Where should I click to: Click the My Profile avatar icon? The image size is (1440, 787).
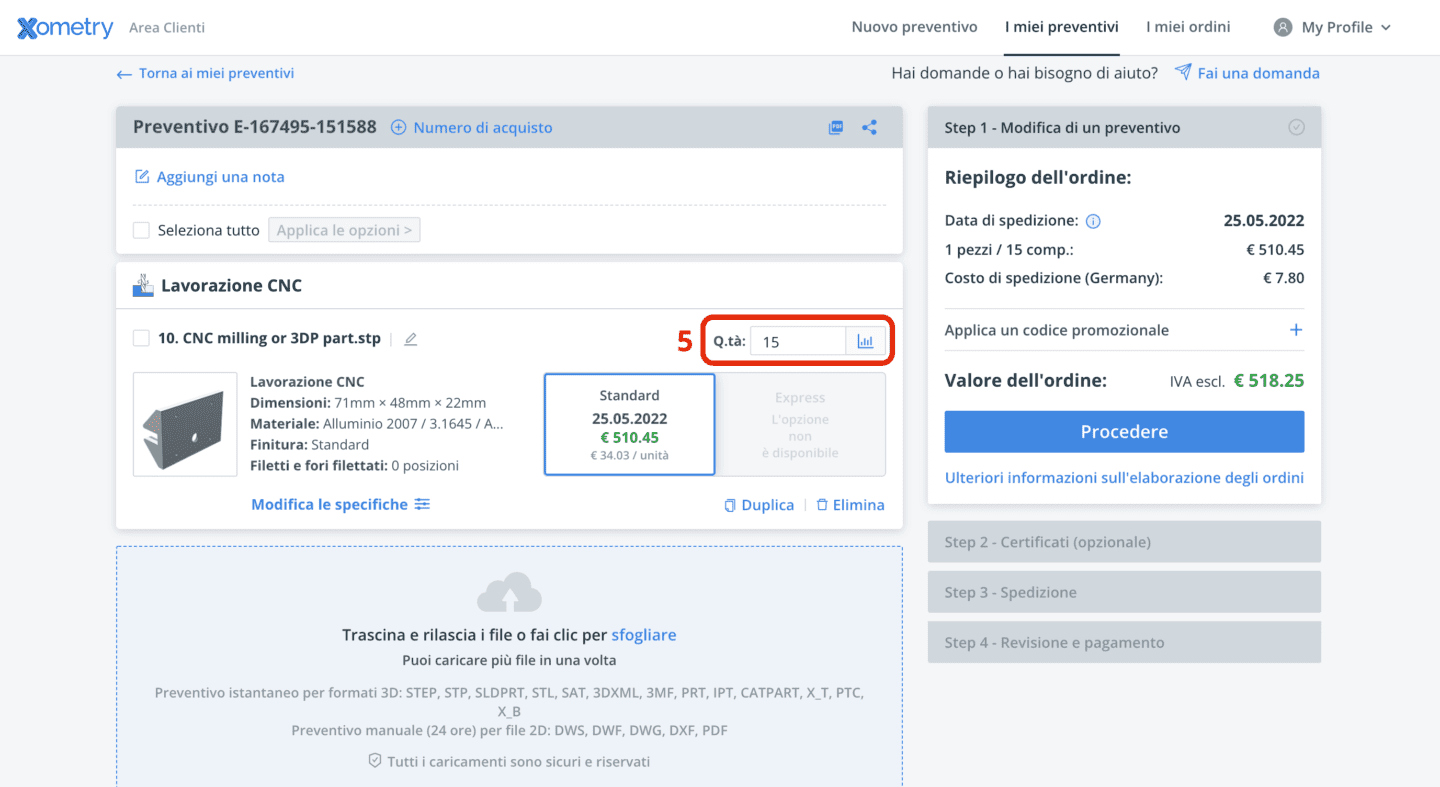[1283, 27]
